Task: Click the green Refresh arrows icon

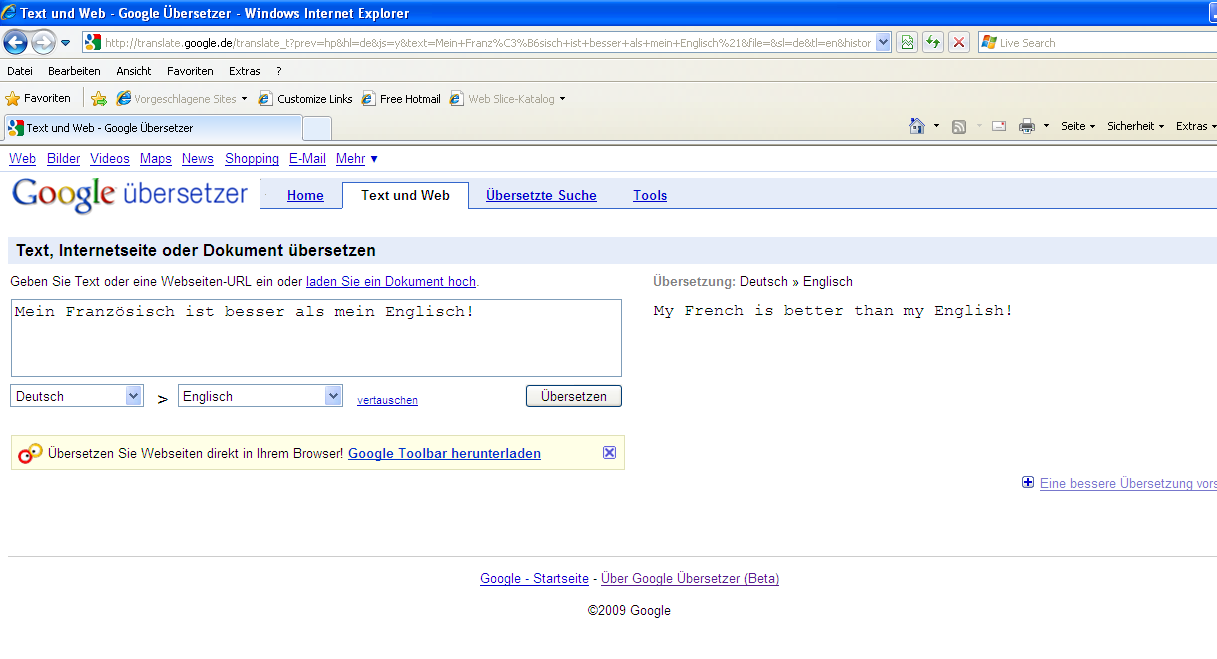Action: [933, 42]
